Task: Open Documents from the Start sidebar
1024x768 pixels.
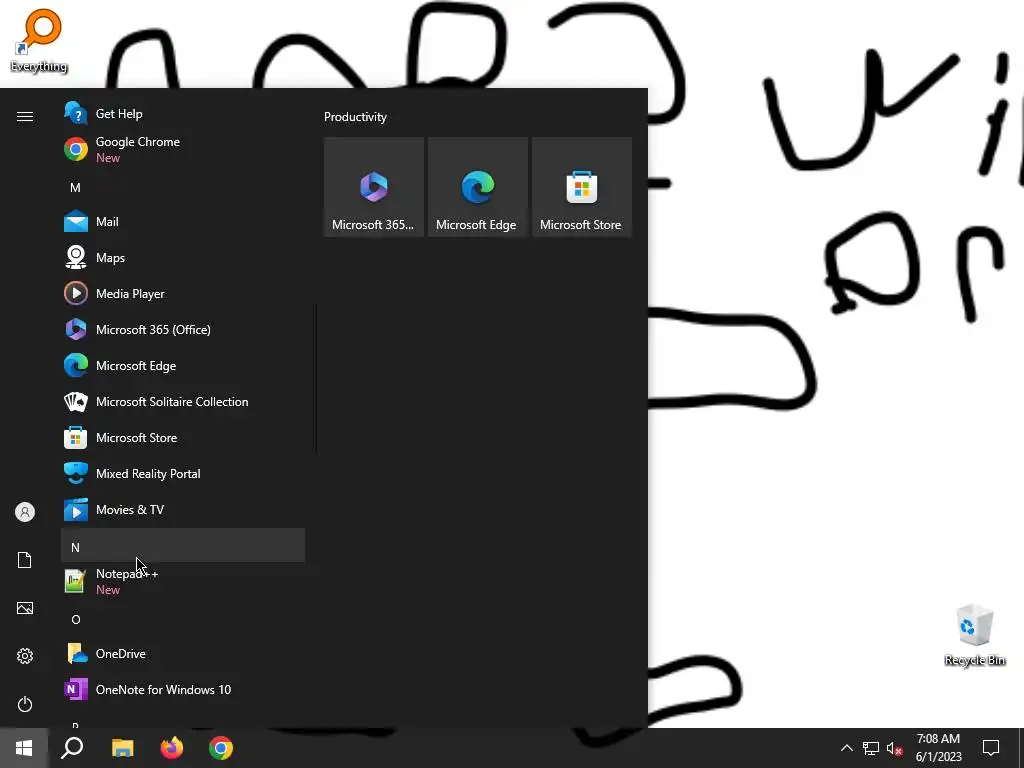Action: click(25, 560)
